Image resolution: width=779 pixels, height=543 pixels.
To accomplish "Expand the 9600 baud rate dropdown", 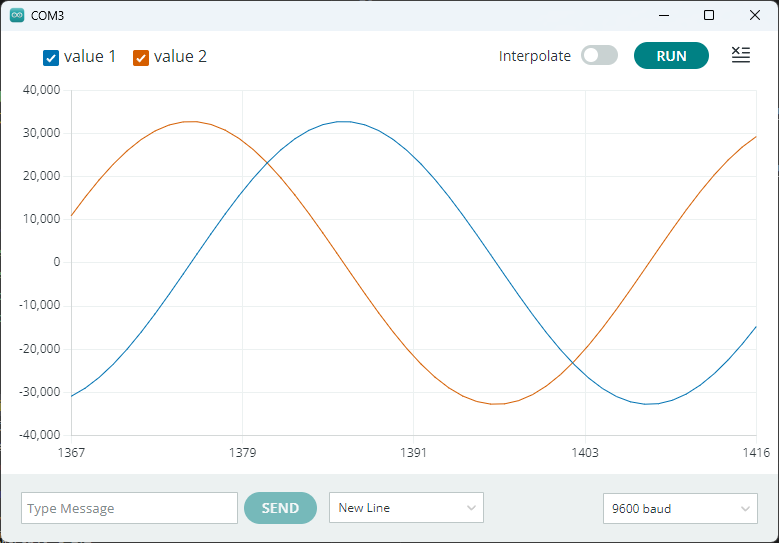I will (x=679, y=508).
